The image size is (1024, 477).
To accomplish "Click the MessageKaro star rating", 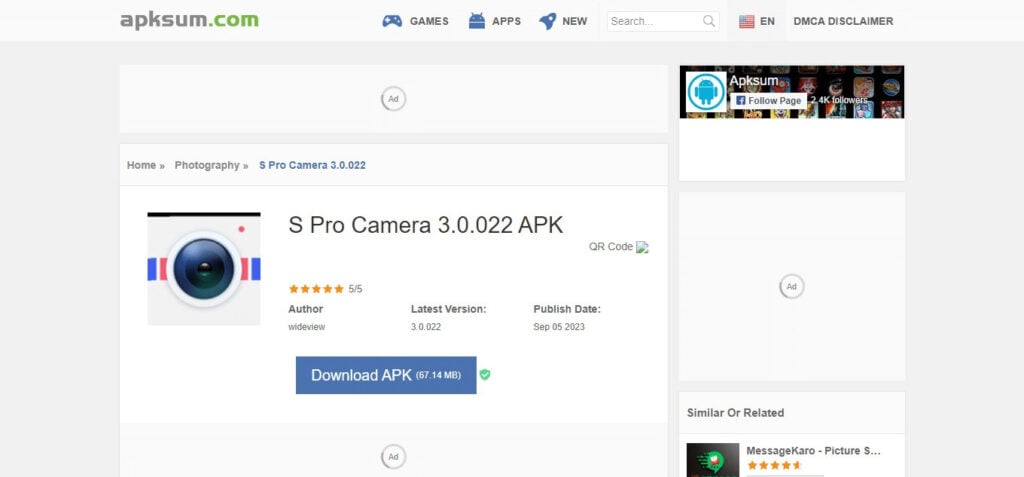I will 774,466.
